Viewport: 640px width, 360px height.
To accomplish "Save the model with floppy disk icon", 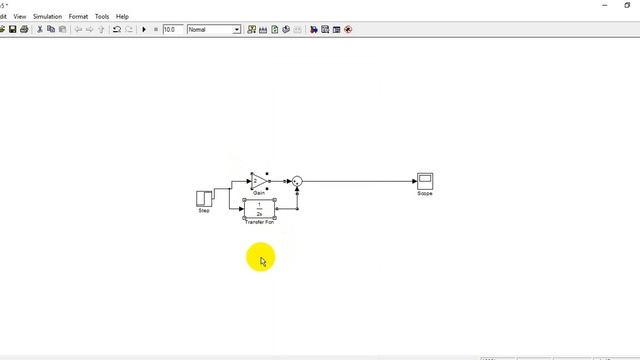I will pos(13,29).
